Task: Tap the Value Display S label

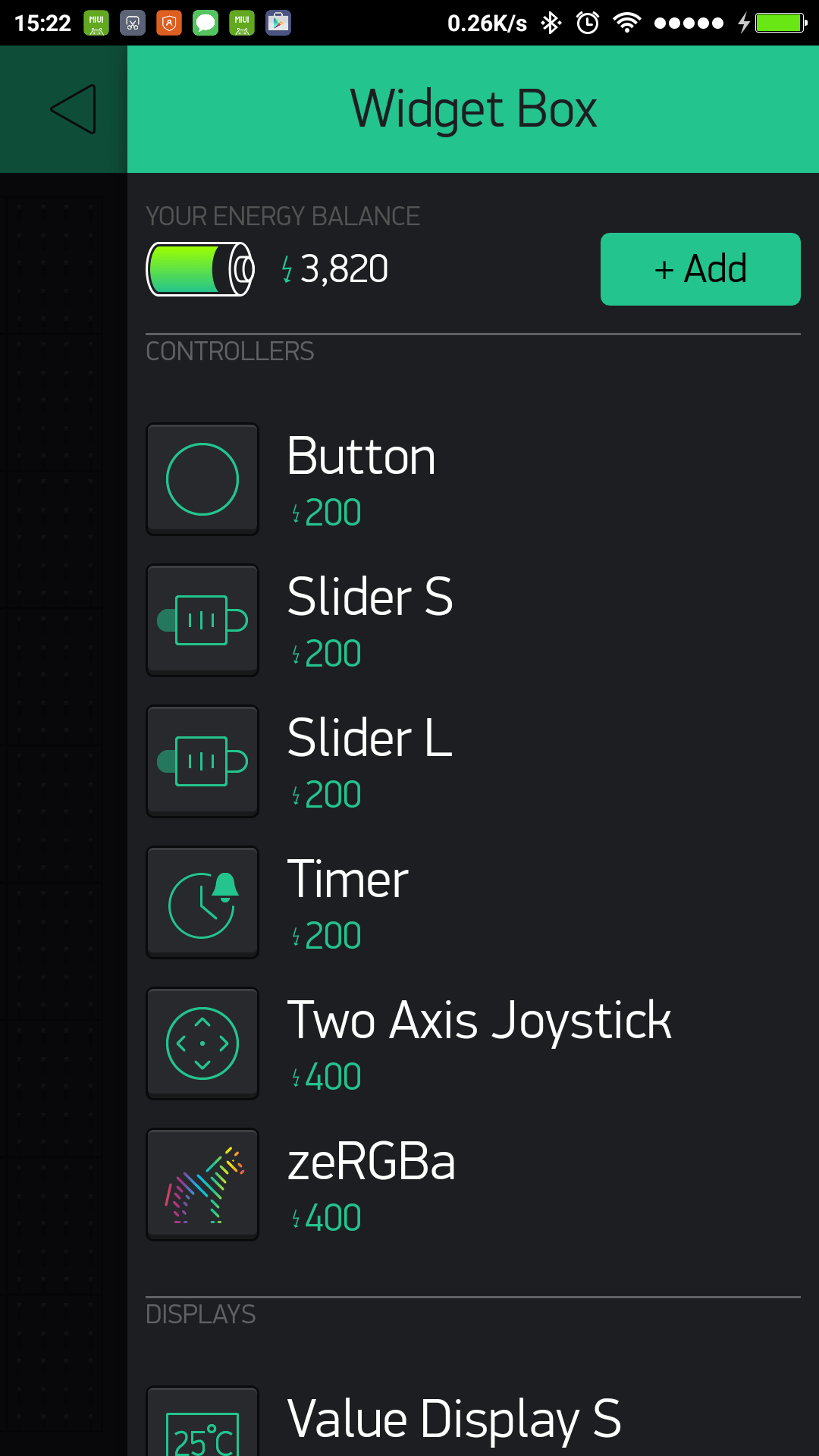Action: pyautogui.click(x=454, y=1418)
